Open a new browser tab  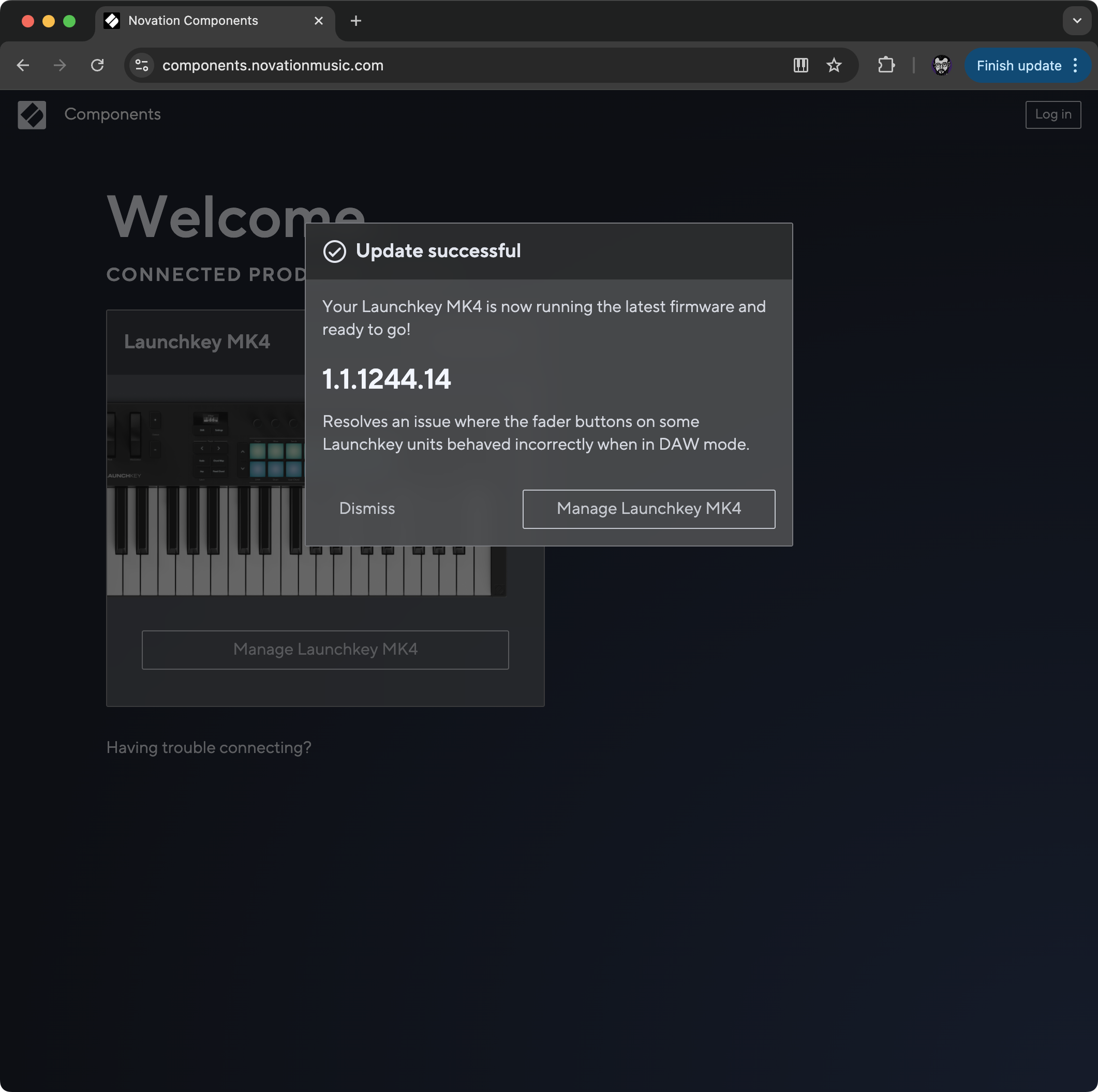tap(356, 21)
